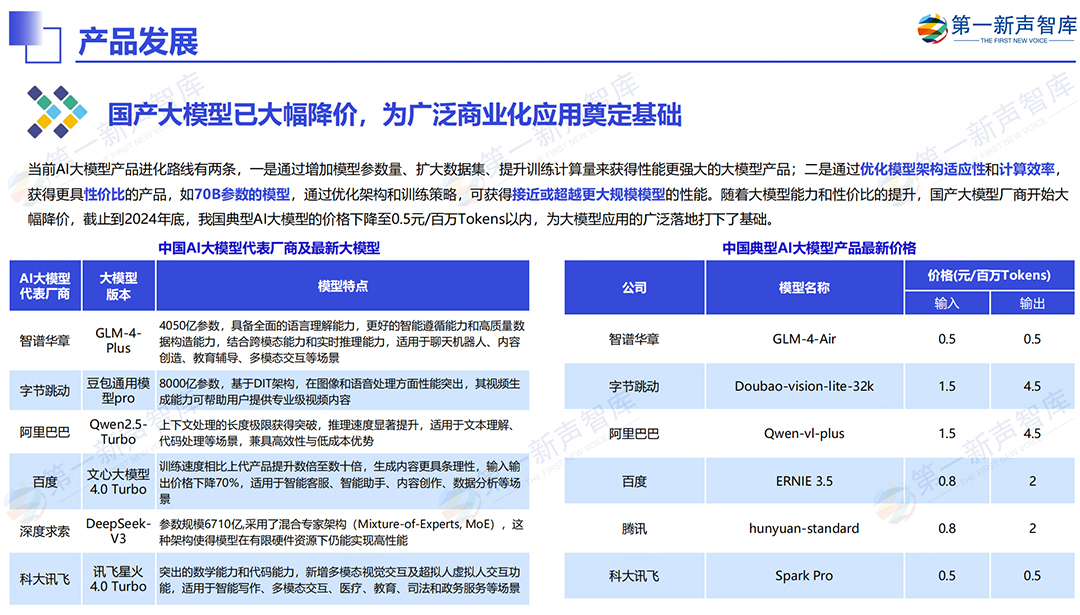Select the 智谱华章 row in the left table
Image resolution: width=1080 pixels, height=615 pixels.
(43, 340)
